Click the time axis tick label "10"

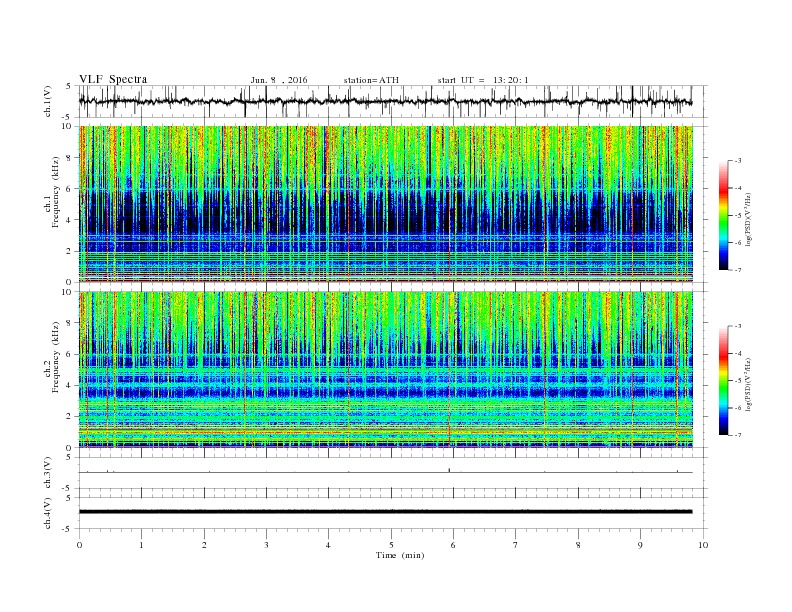pos(703,545)
